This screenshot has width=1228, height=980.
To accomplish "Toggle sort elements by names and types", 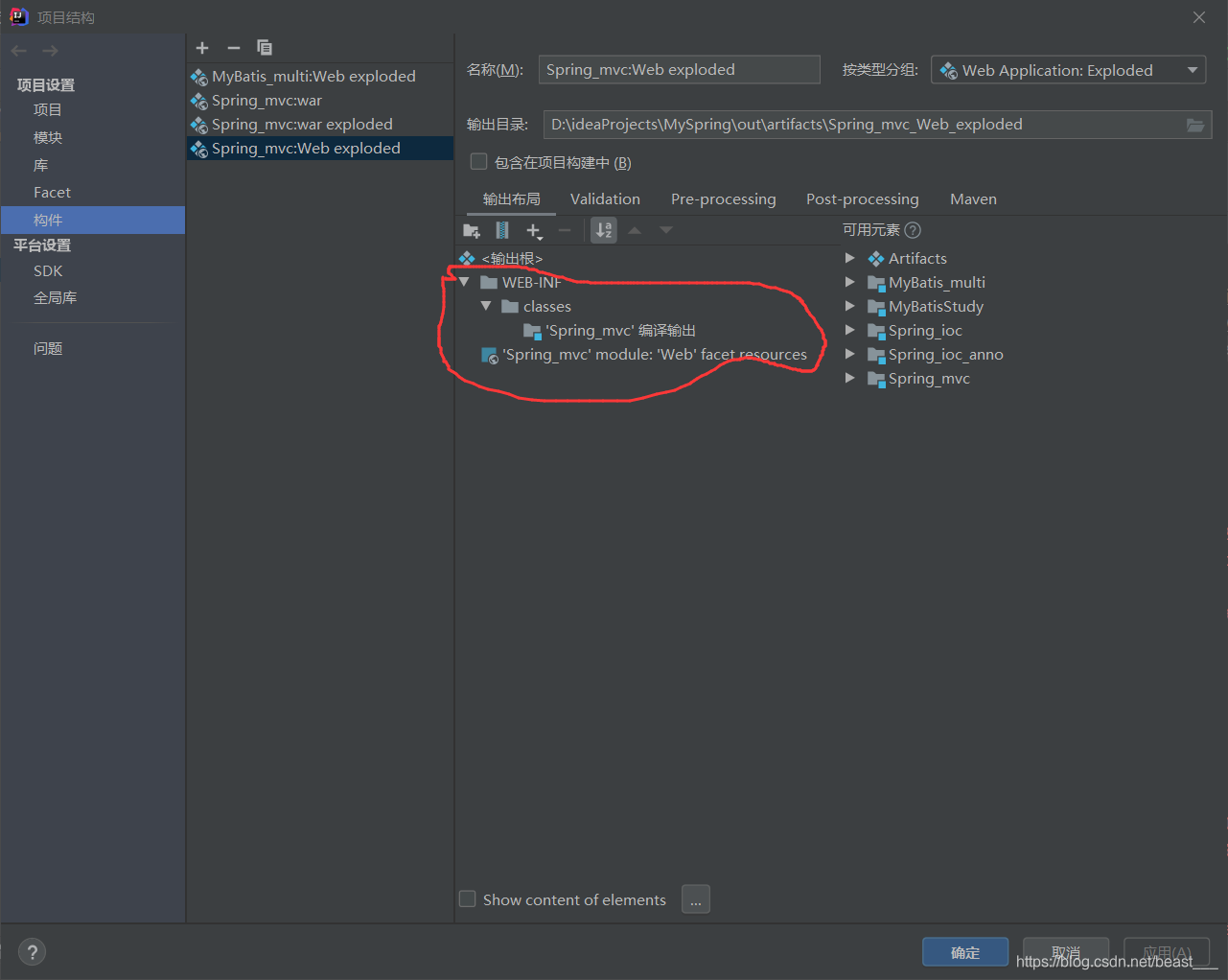I will click(x=604, y=230).
